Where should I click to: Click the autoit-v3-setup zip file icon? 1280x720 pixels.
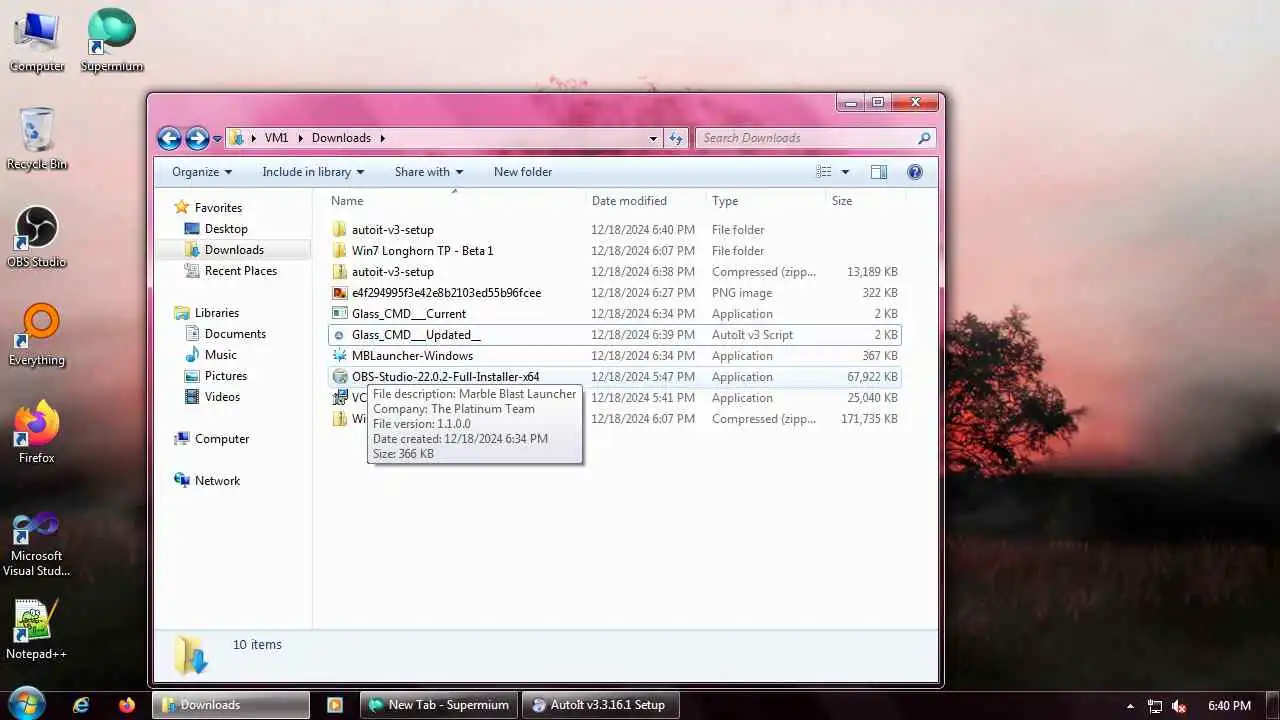pos(340,272)
